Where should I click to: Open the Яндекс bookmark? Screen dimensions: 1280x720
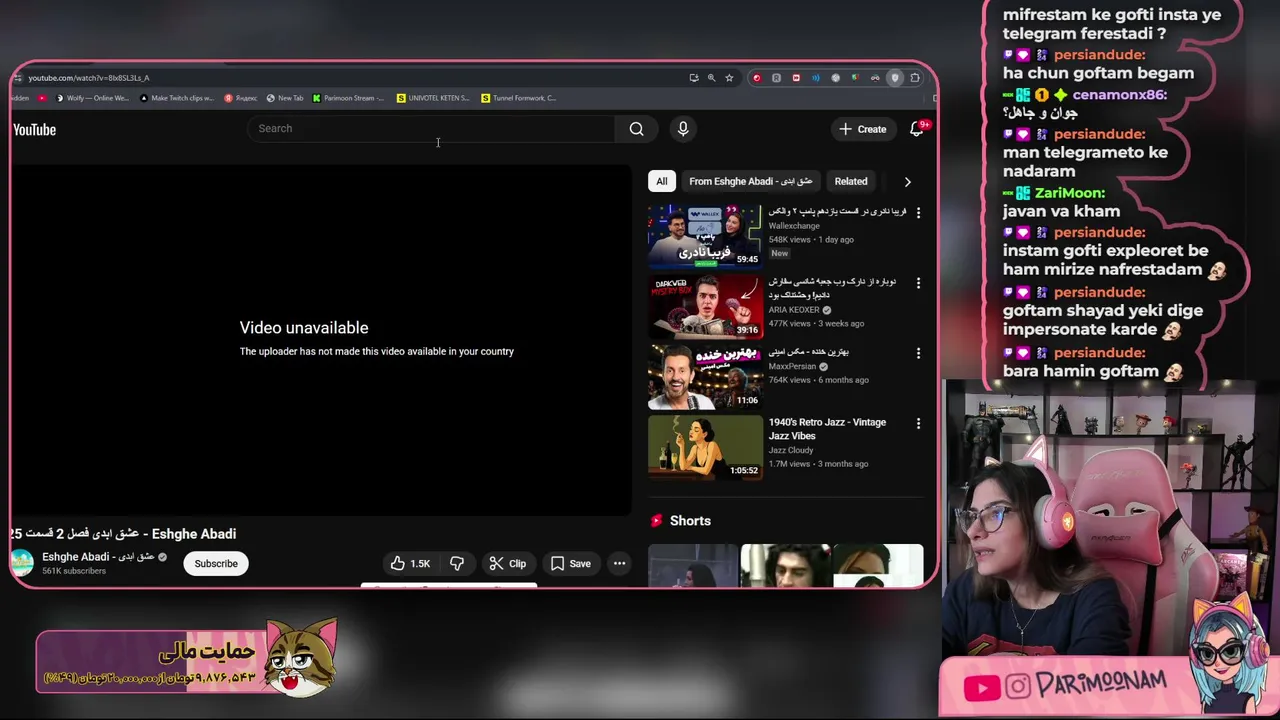pos(241,98)
